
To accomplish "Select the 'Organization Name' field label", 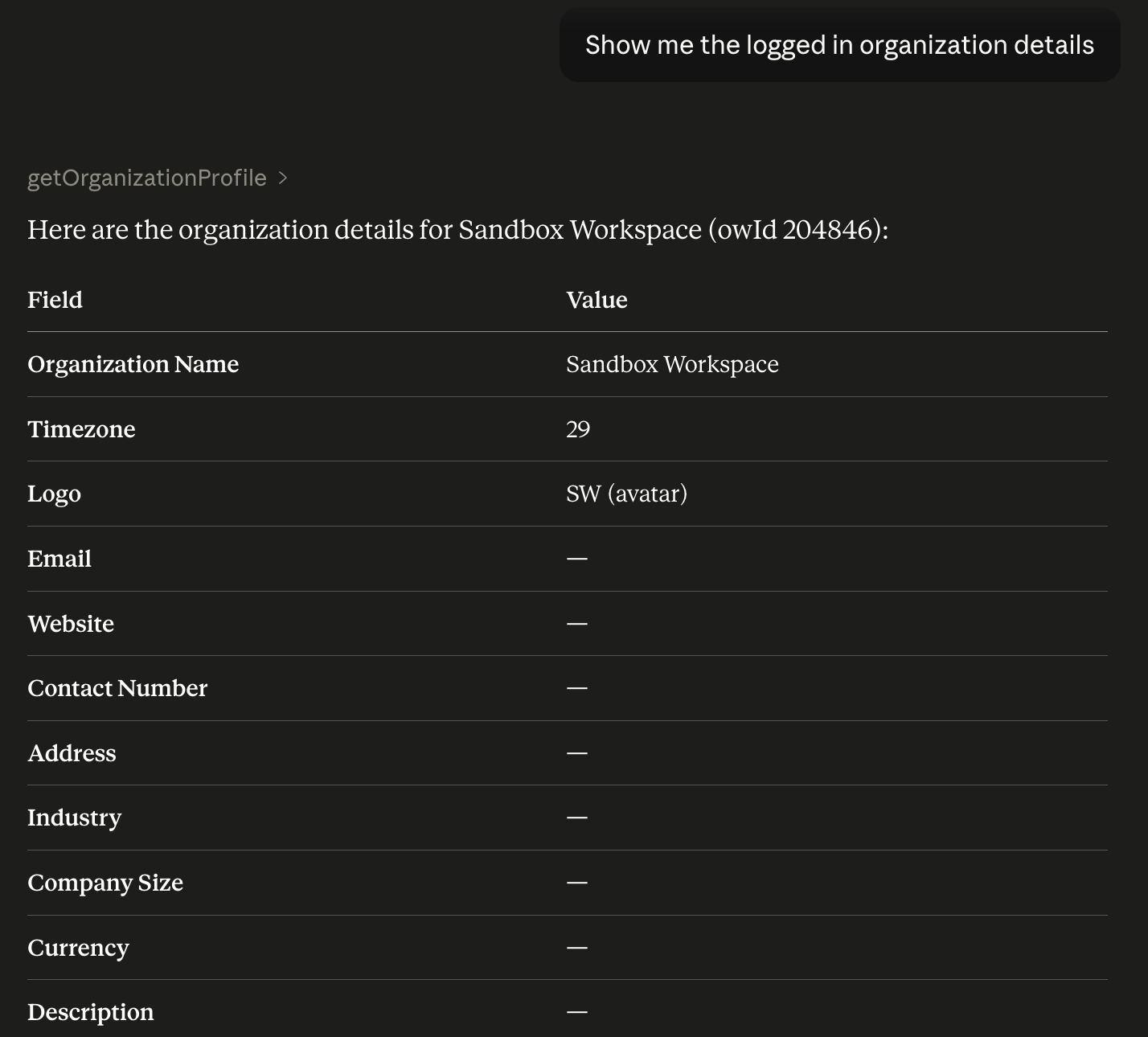I will tap(133, 364).
